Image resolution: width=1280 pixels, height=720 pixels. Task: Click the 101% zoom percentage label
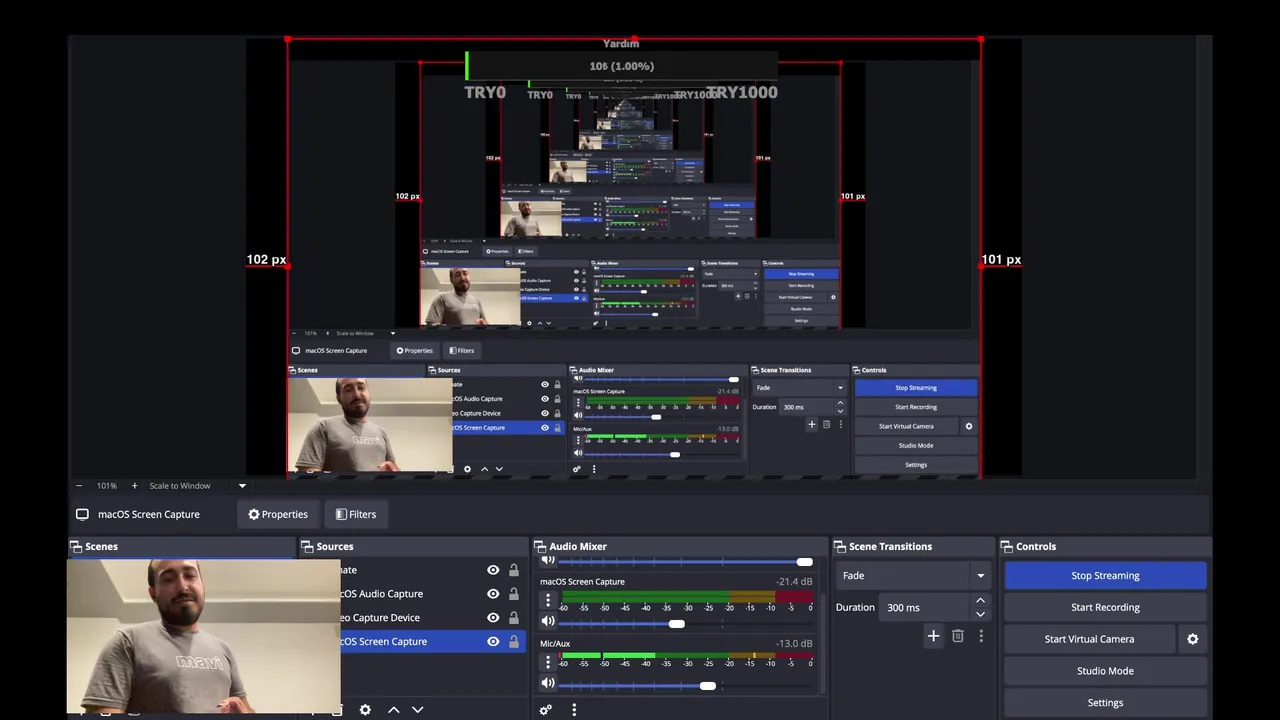pos(107,486)
